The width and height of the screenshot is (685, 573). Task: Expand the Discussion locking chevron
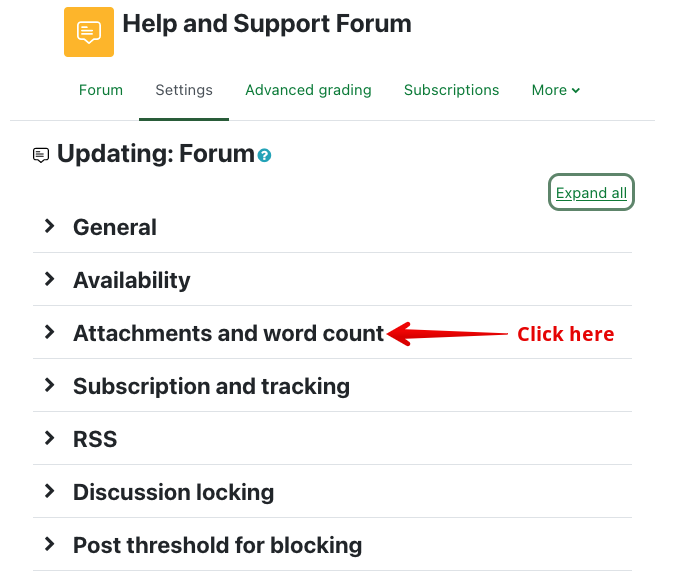(49, 492)
